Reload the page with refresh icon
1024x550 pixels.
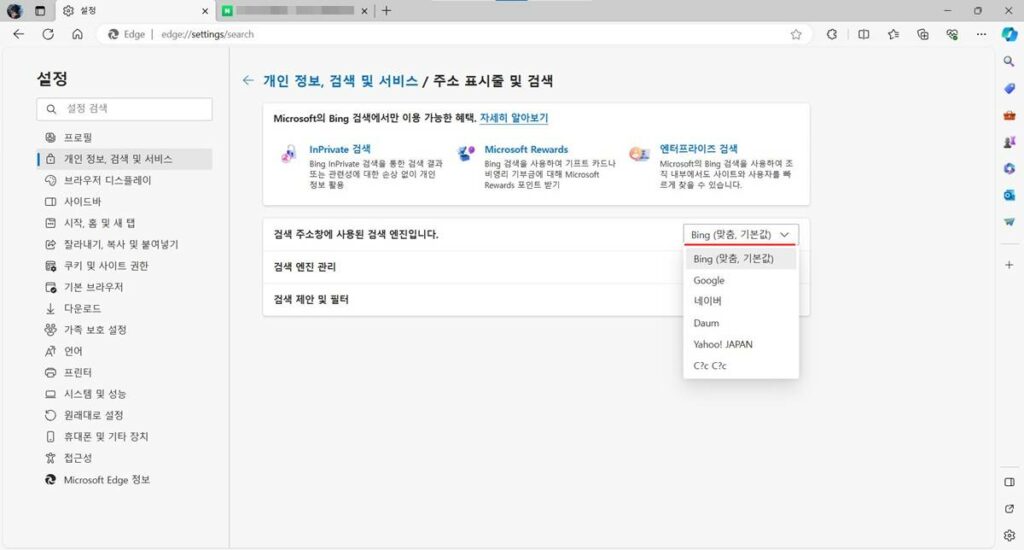[48, 34]
